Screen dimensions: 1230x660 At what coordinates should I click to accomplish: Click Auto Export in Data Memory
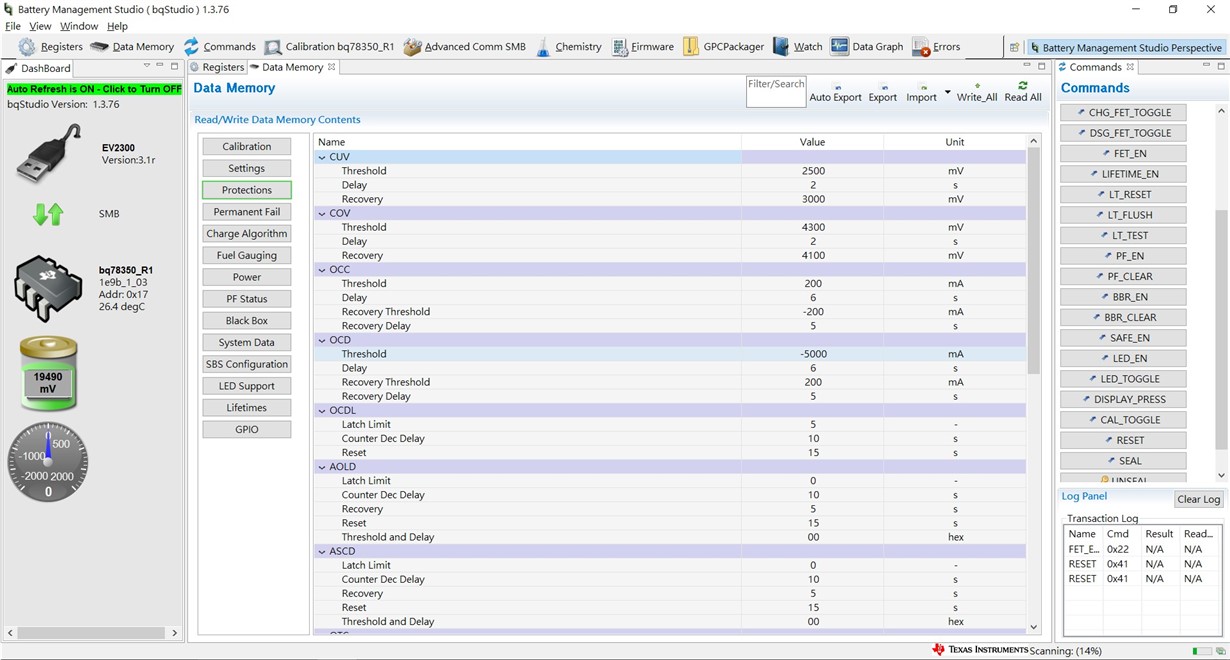coord(835,92)
